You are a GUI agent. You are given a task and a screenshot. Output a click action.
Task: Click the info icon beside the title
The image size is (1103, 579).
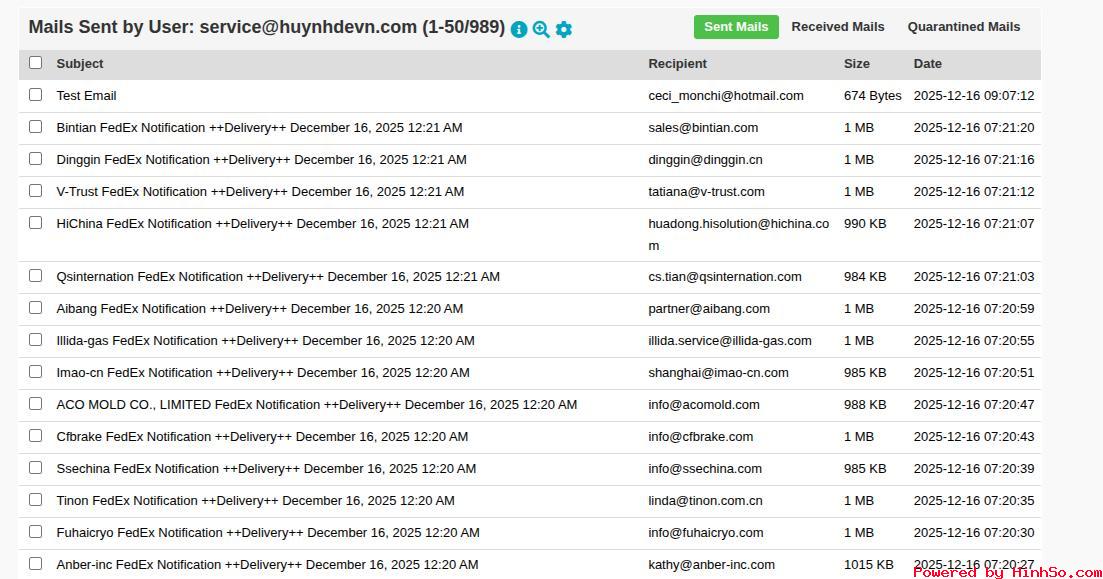(518, 29)
